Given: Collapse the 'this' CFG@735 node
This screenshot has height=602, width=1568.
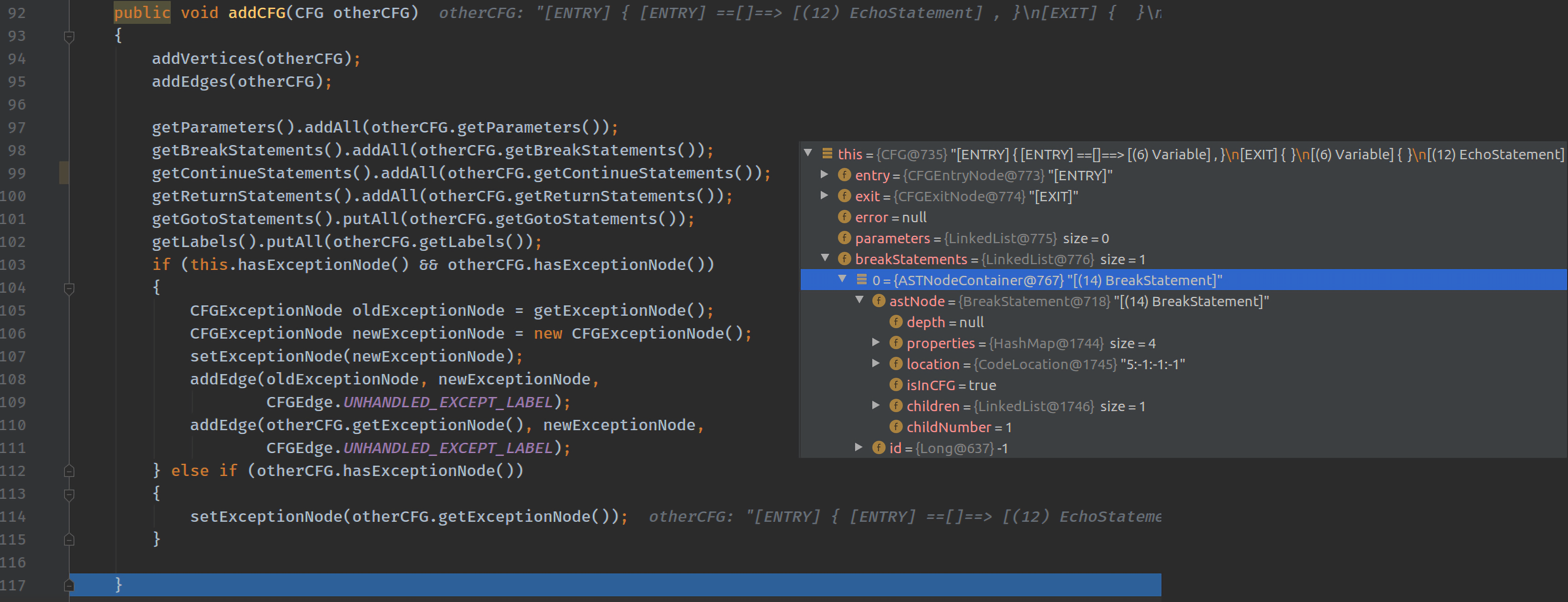Looking at the screenshot, I should 808,154.
